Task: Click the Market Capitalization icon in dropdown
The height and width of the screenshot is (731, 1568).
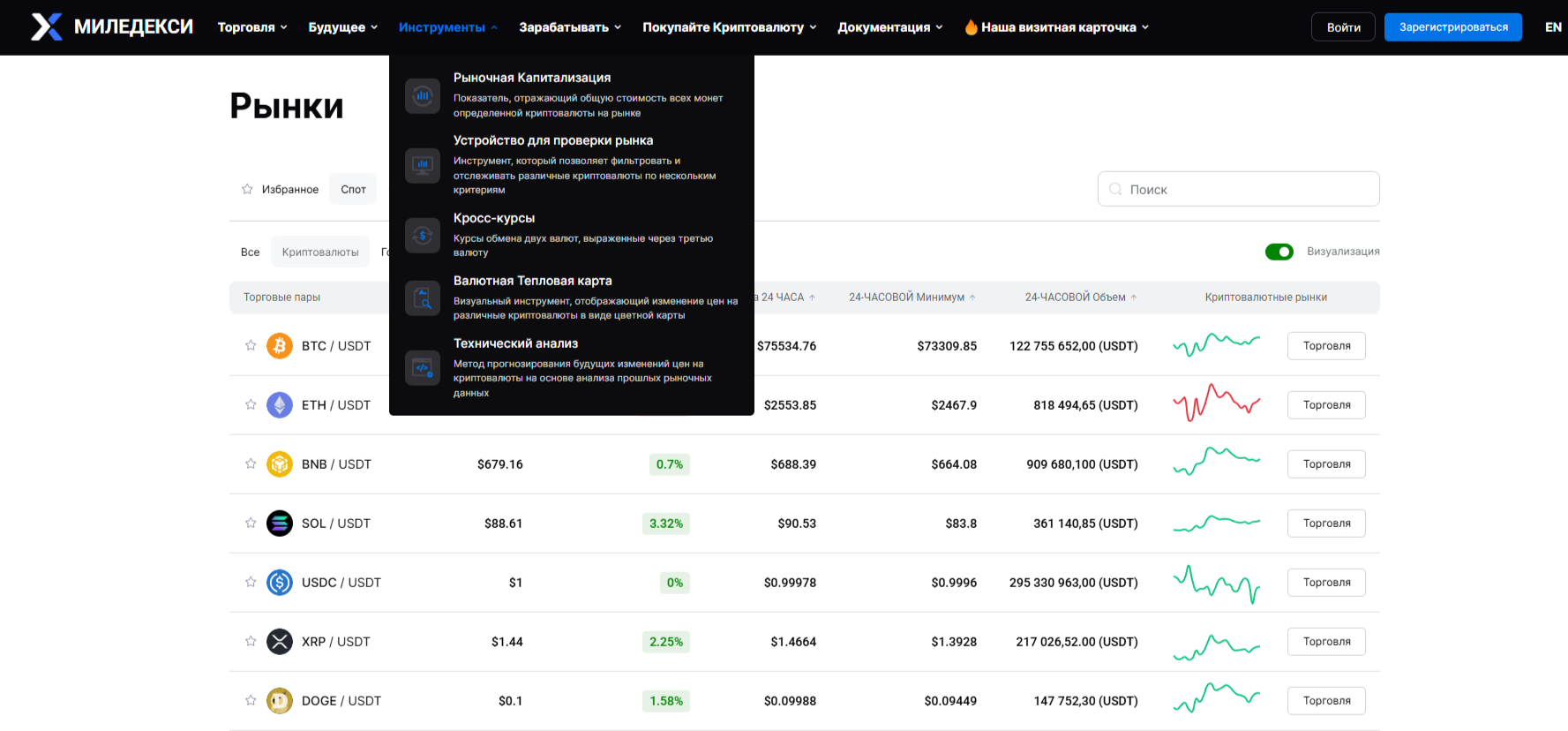Action: [423, 95]
